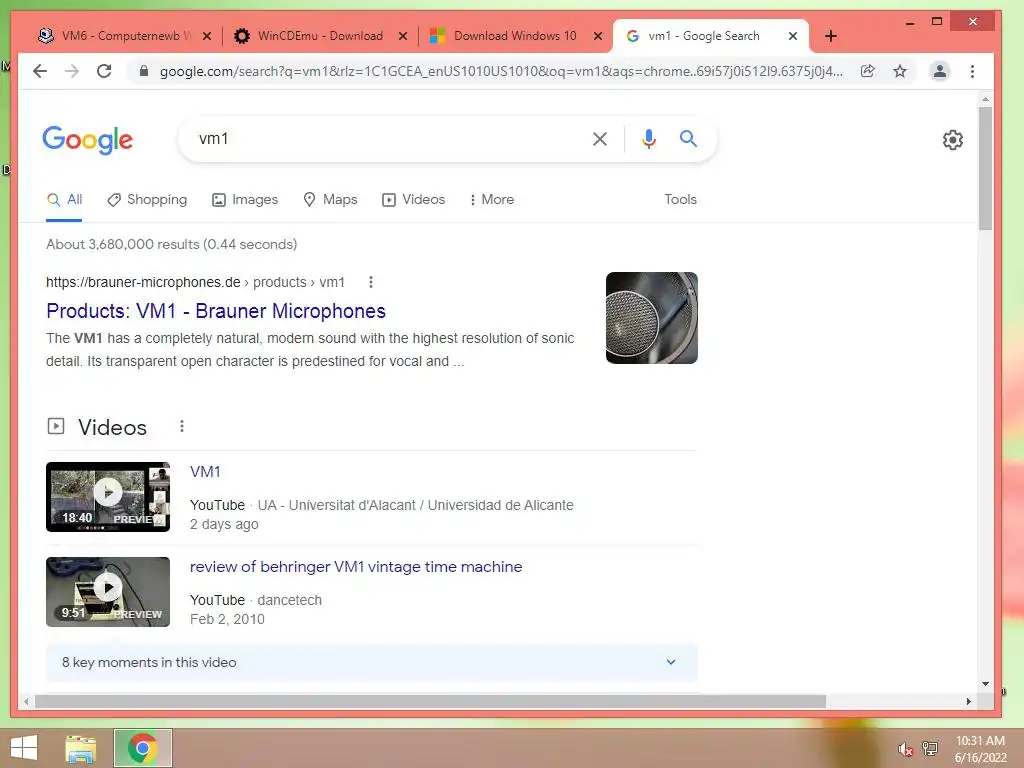Viewport: 1024px width, 768px height.
Task: Click the scroll right arrow
Action: tap(968, 701)
